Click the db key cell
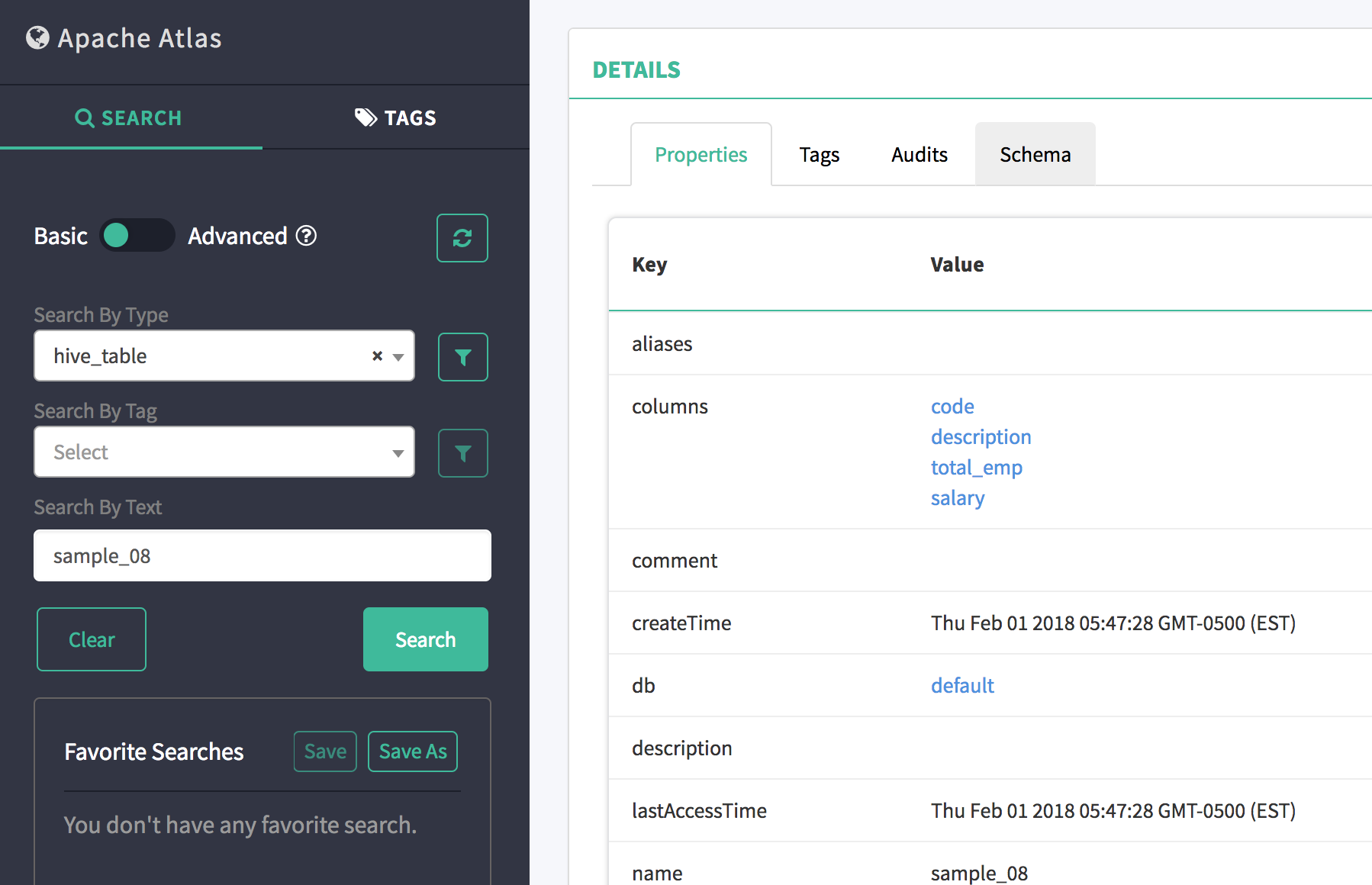 643,685
